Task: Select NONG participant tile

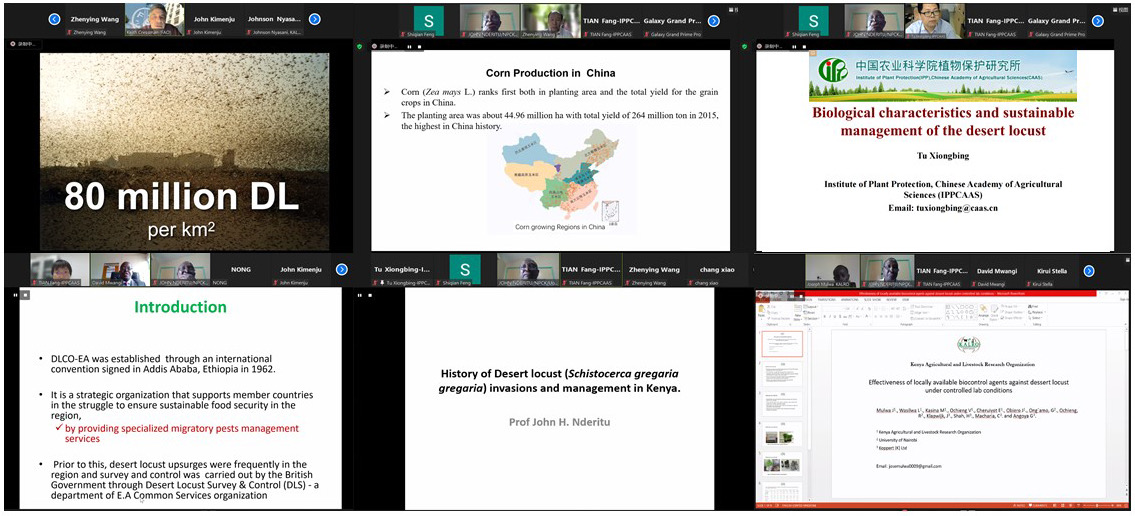Action: [240, 269]
